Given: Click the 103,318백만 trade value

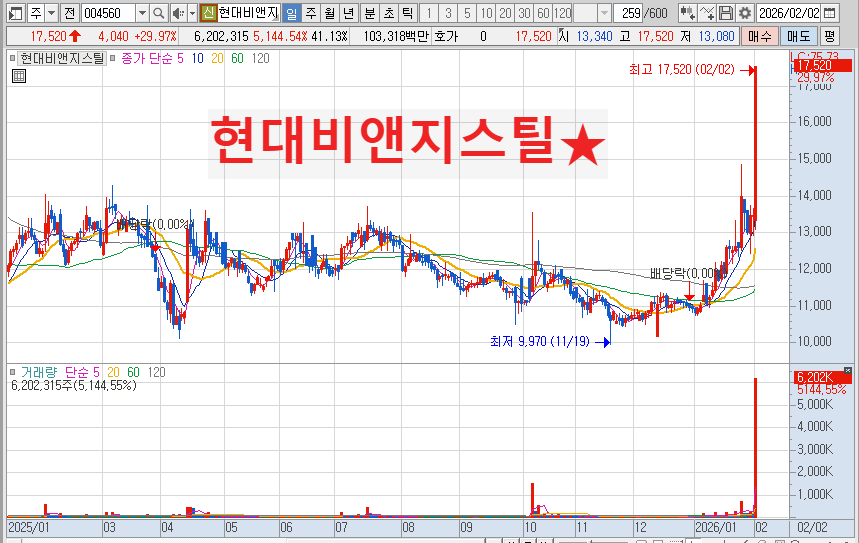Looking at the screenshot, I should coord(396,37).
